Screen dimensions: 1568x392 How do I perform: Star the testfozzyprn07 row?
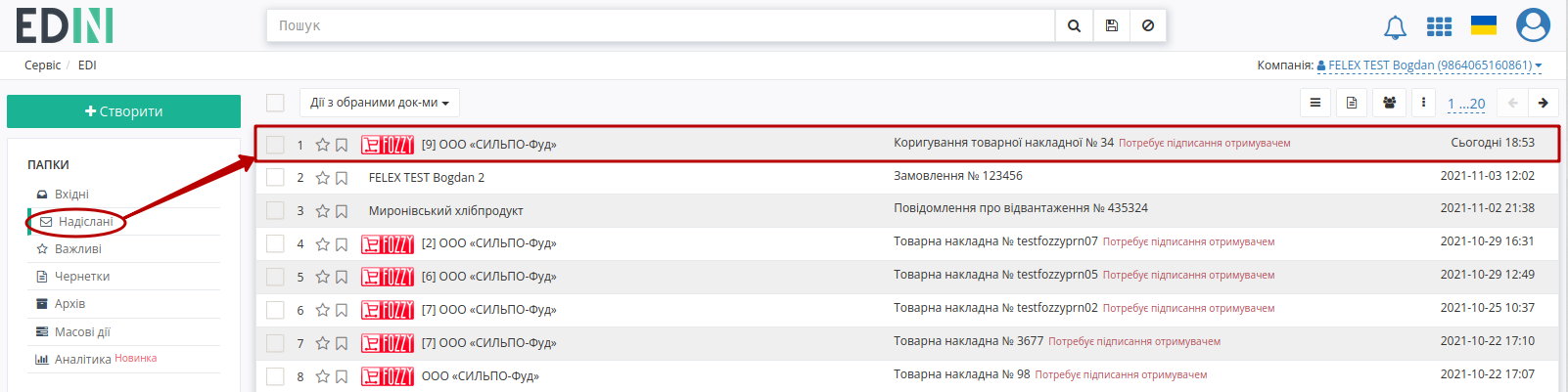point(322,244)
